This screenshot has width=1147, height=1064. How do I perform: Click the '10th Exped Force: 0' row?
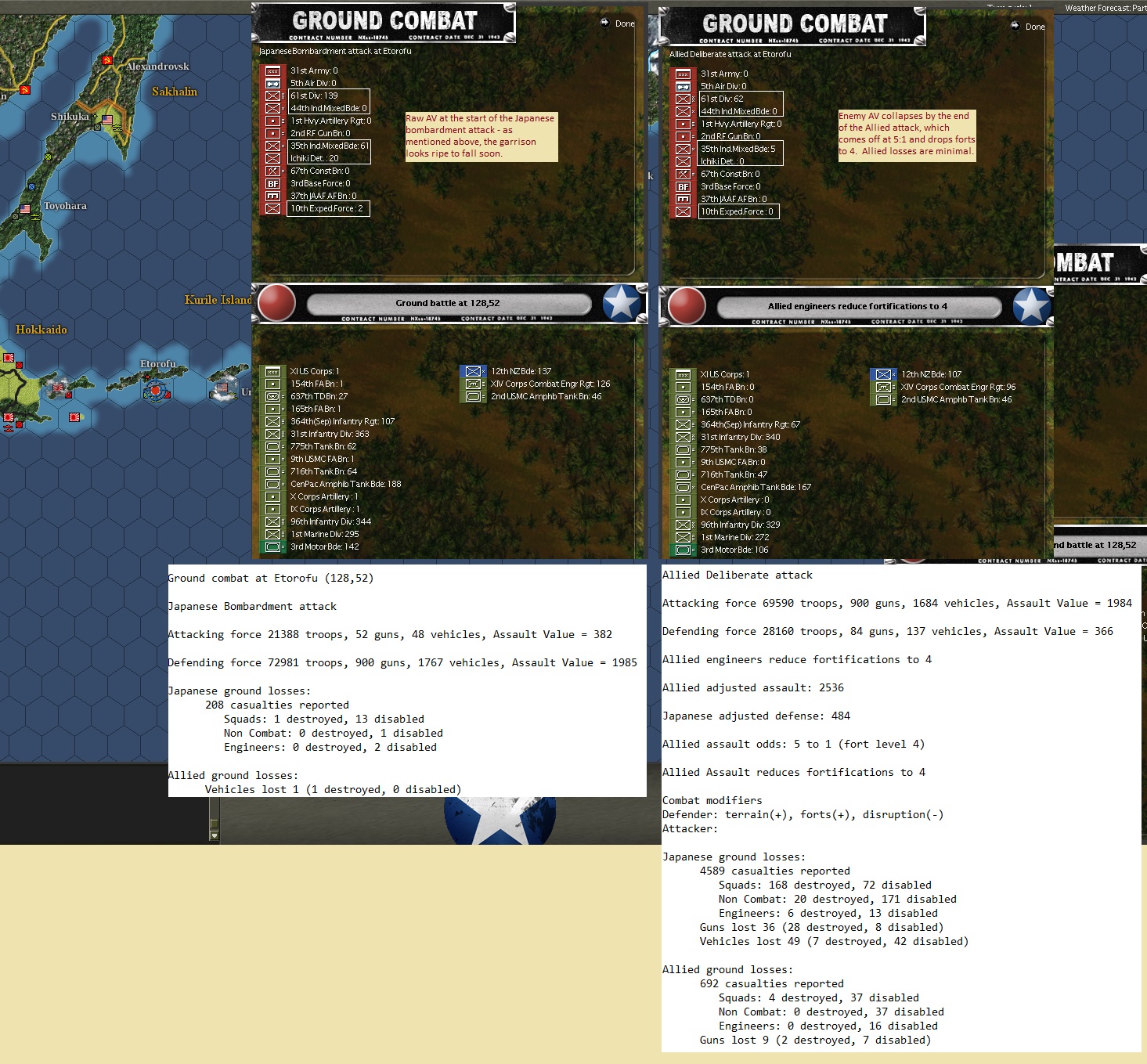pyautogui.click(x=737, y=212)
